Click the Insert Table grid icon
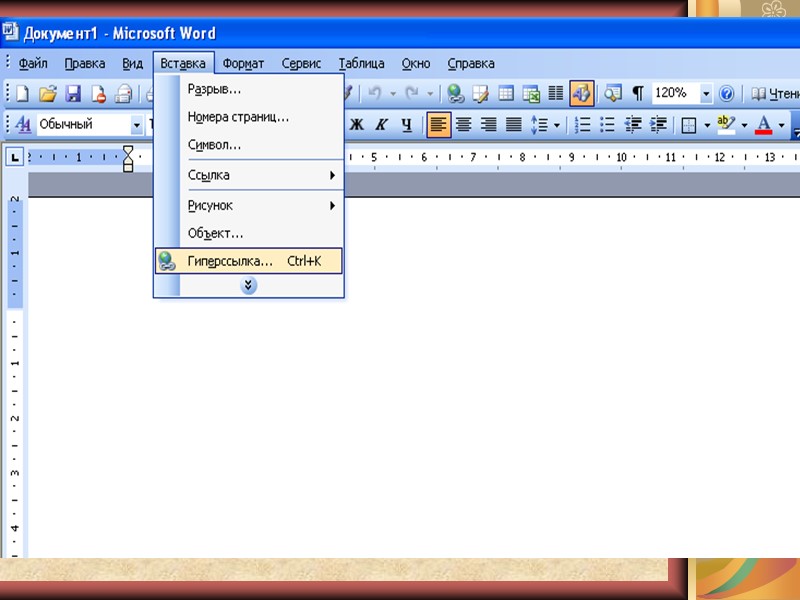800x600 pixels. (506, 94)
